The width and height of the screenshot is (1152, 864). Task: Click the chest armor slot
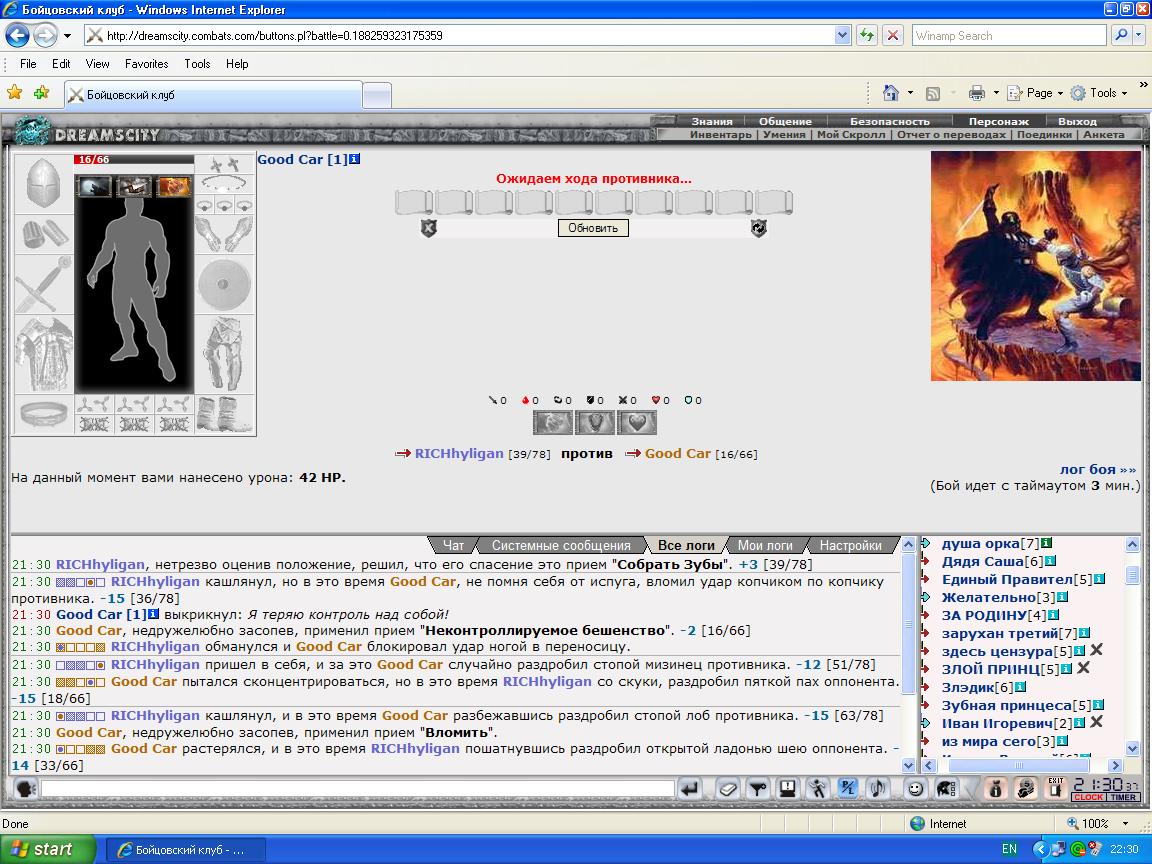43,354
